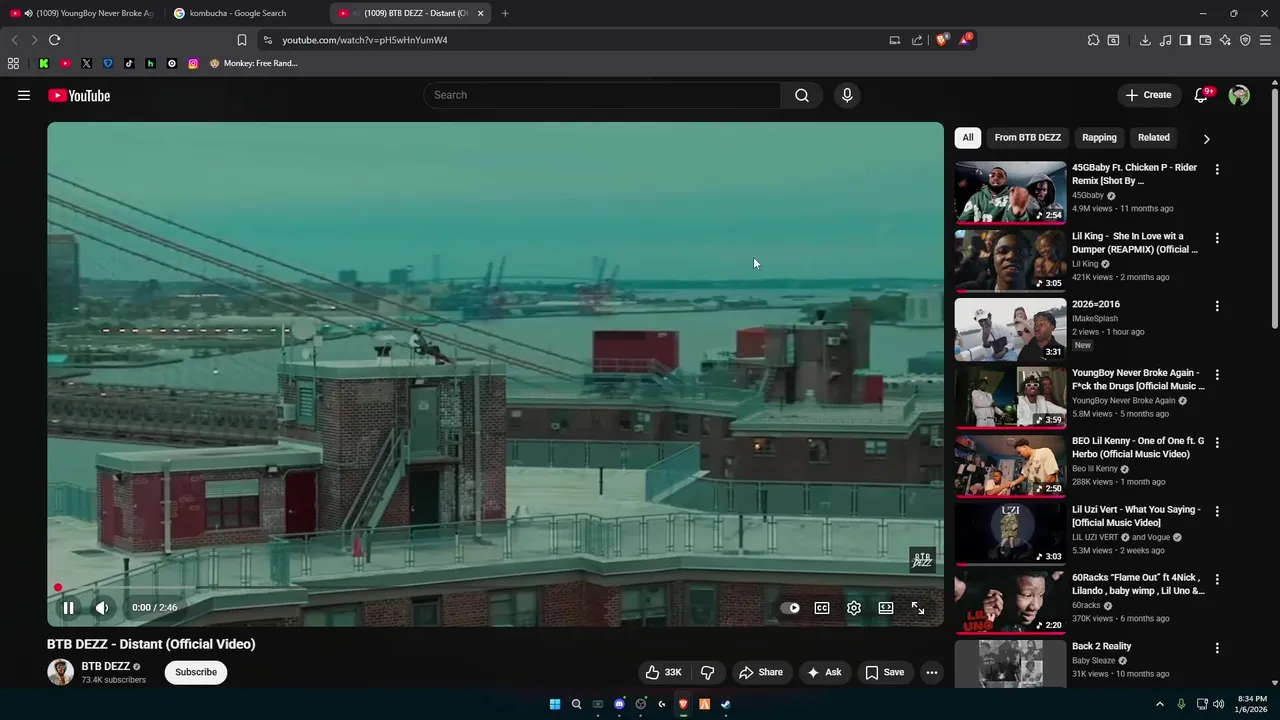
Task: Save the video to a playlist
Action: click(885, 672)
